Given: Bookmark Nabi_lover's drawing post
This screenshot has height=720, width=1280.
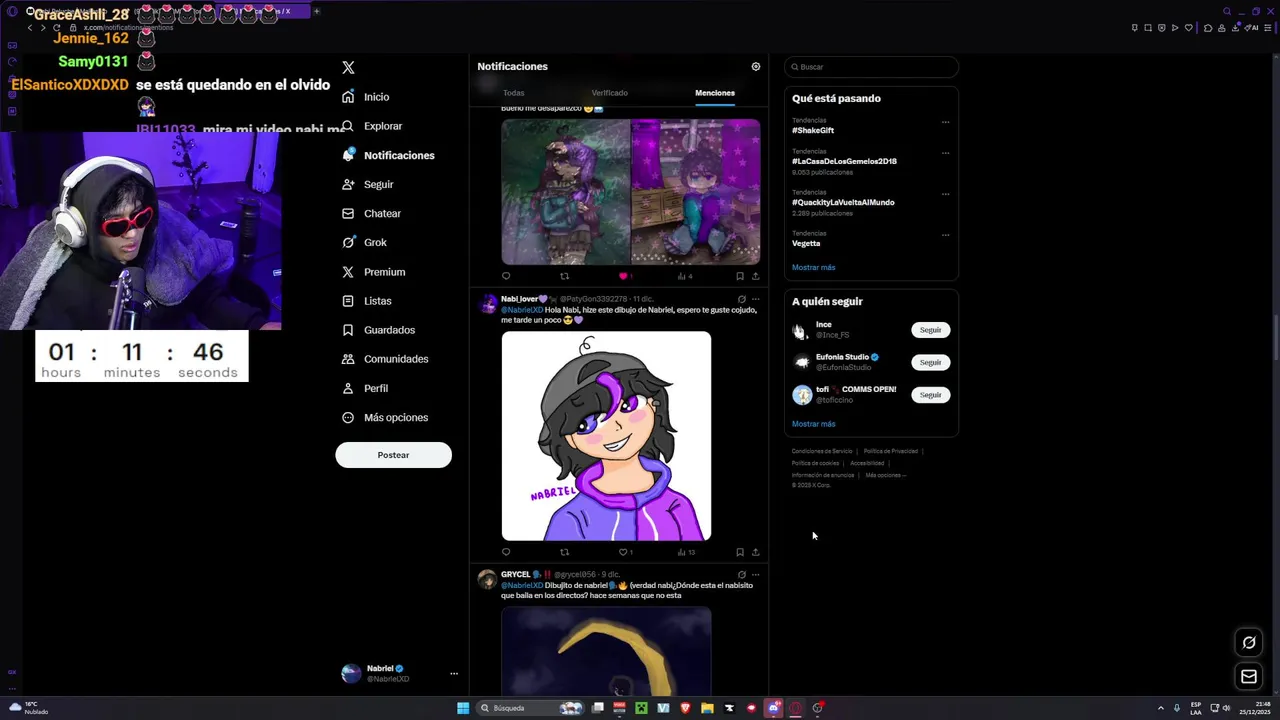Looking at the screenshot, I should [x=740, y=552].
